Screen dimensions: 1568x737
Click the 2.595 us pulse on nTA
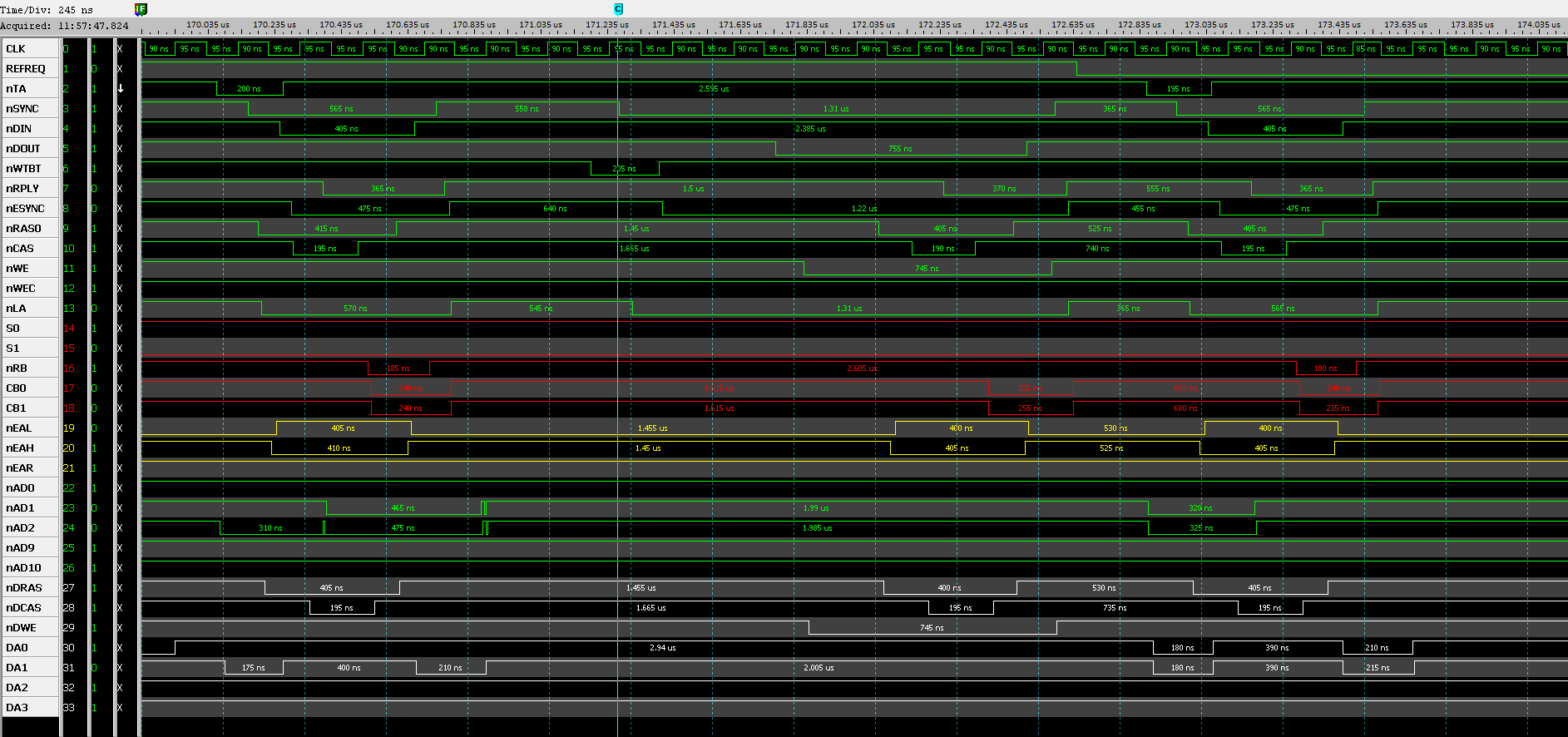click(714, 89)
